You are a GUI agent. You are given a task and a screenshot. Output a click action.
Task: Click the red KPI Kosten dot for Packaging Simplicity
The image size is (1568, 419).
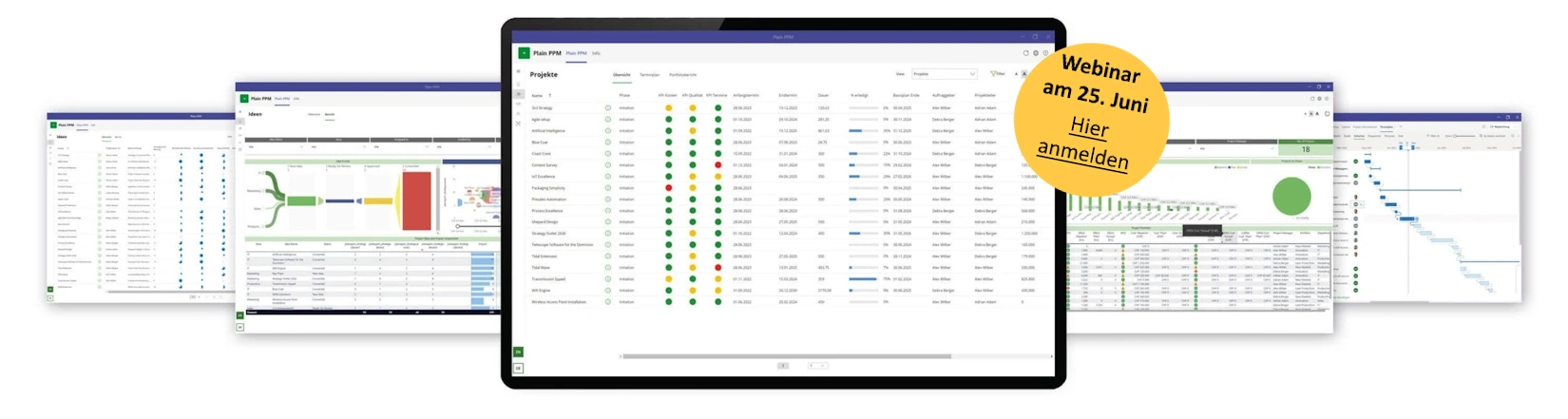pyautogui.click(x=668, y=188)
